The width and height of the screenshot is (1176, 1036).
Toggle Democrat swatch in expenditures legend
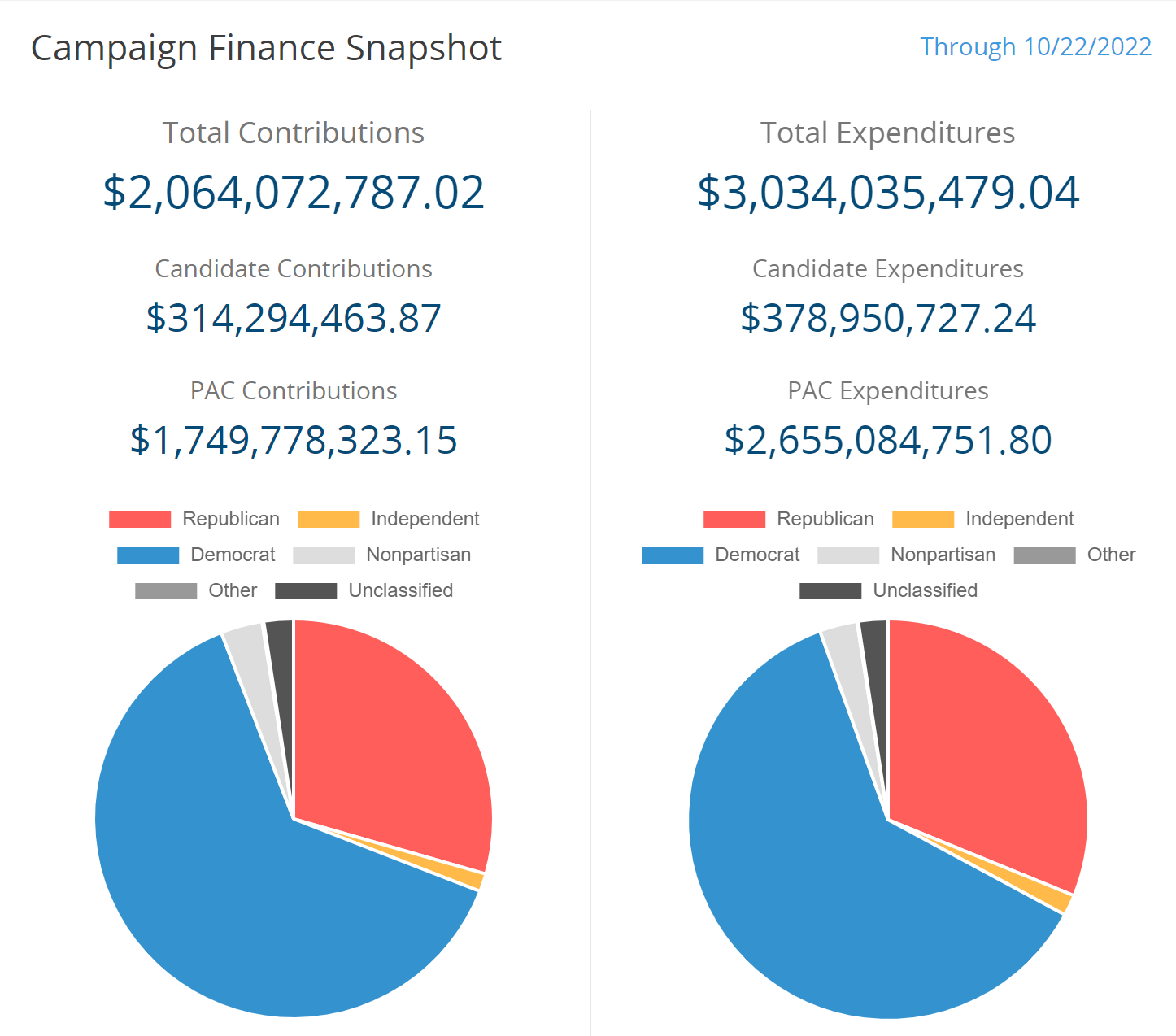(x=673, y=555)
